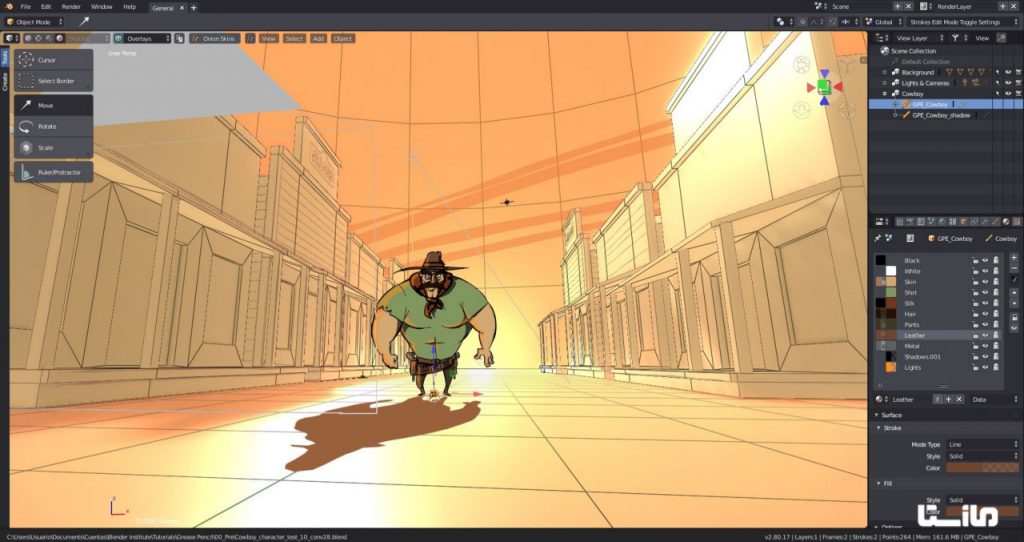Activate the Scale tool
The width and height of the screenshot is (1024, 542).
[x=53, y=148]
